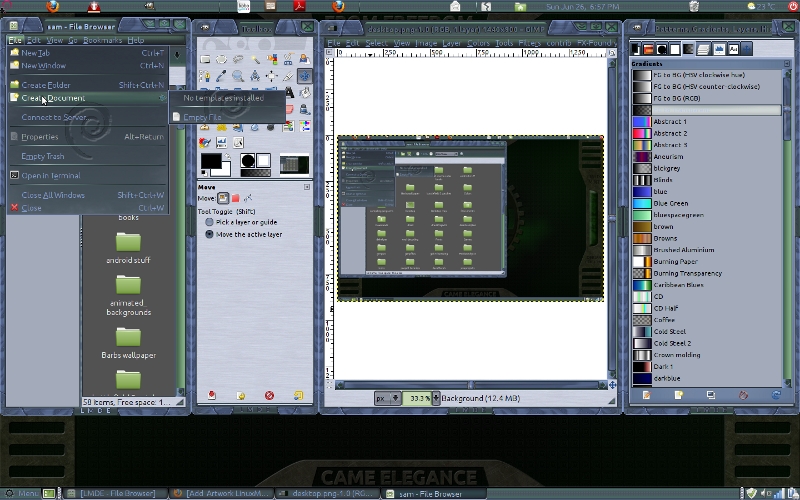Select the Align tool
Image resolution: width=800 pixels, height=500 pixels.
click(x=271, y=76)
